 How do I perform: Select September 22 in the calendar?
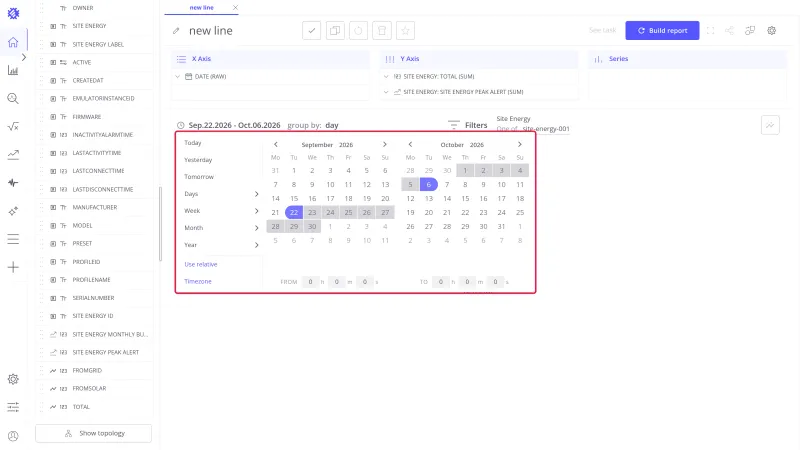coord(294,212)
